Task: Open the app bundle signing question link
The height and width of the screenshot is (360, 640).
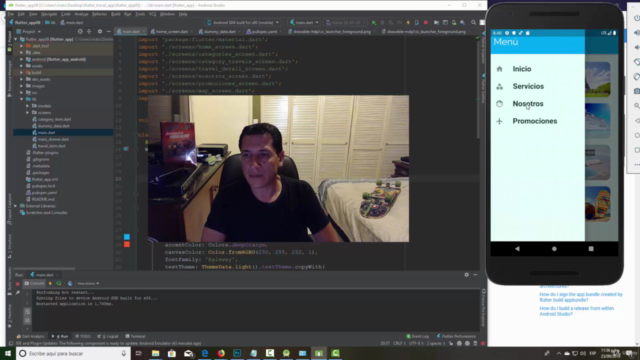Action: tap(581, 297)
